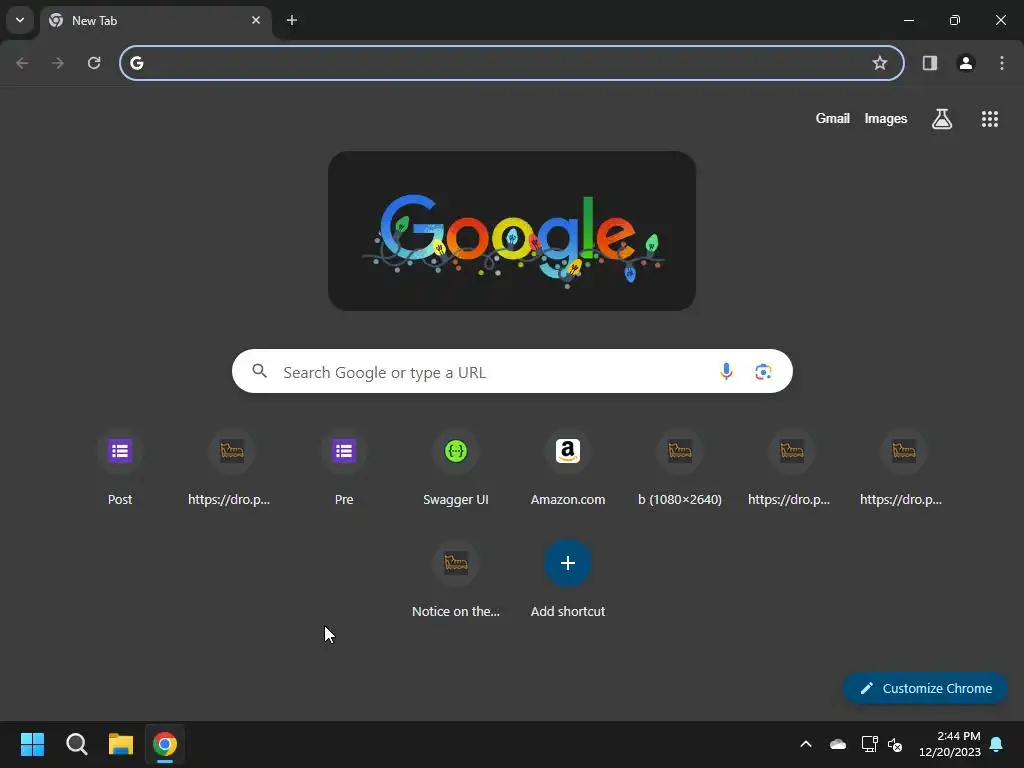Open Chrome's three-dot menu
Viewport: 1024px width, 768px height.
pos(1002,63)
